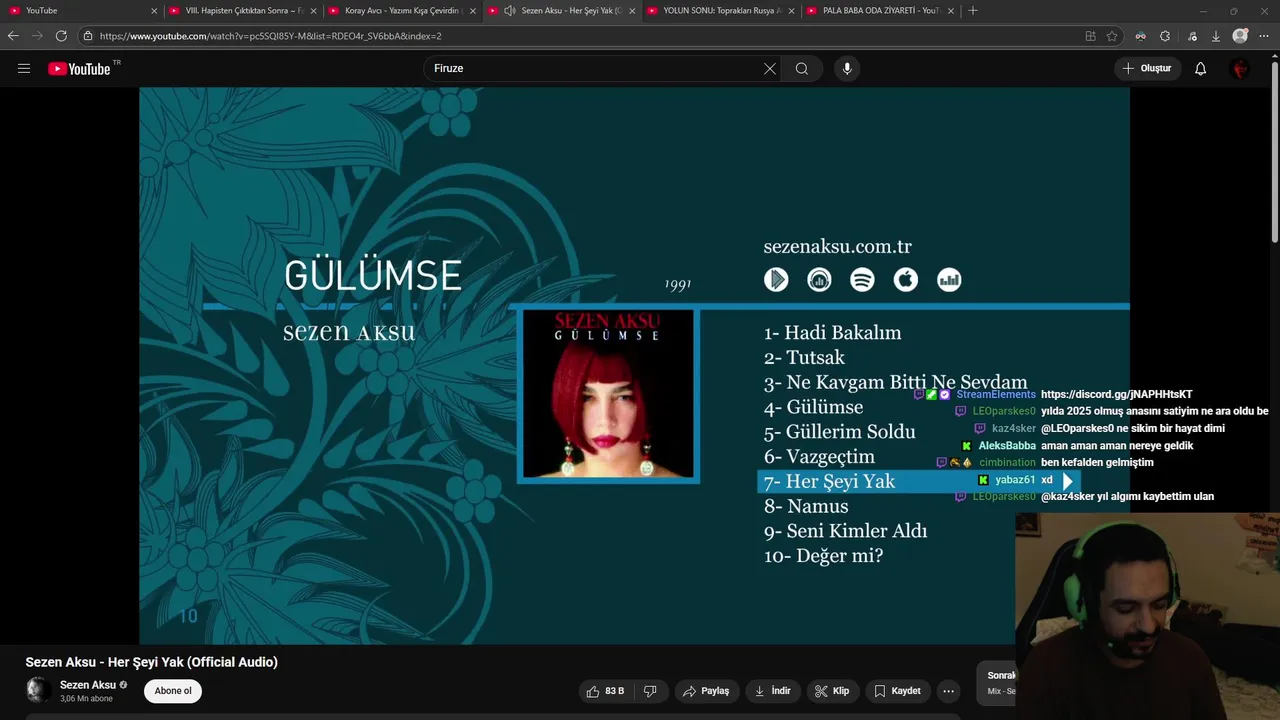Click the discord.gg link in chat overlay
Image resolution: width=1280 pixels, height=720 pixels.
[x=1116, y=394]
